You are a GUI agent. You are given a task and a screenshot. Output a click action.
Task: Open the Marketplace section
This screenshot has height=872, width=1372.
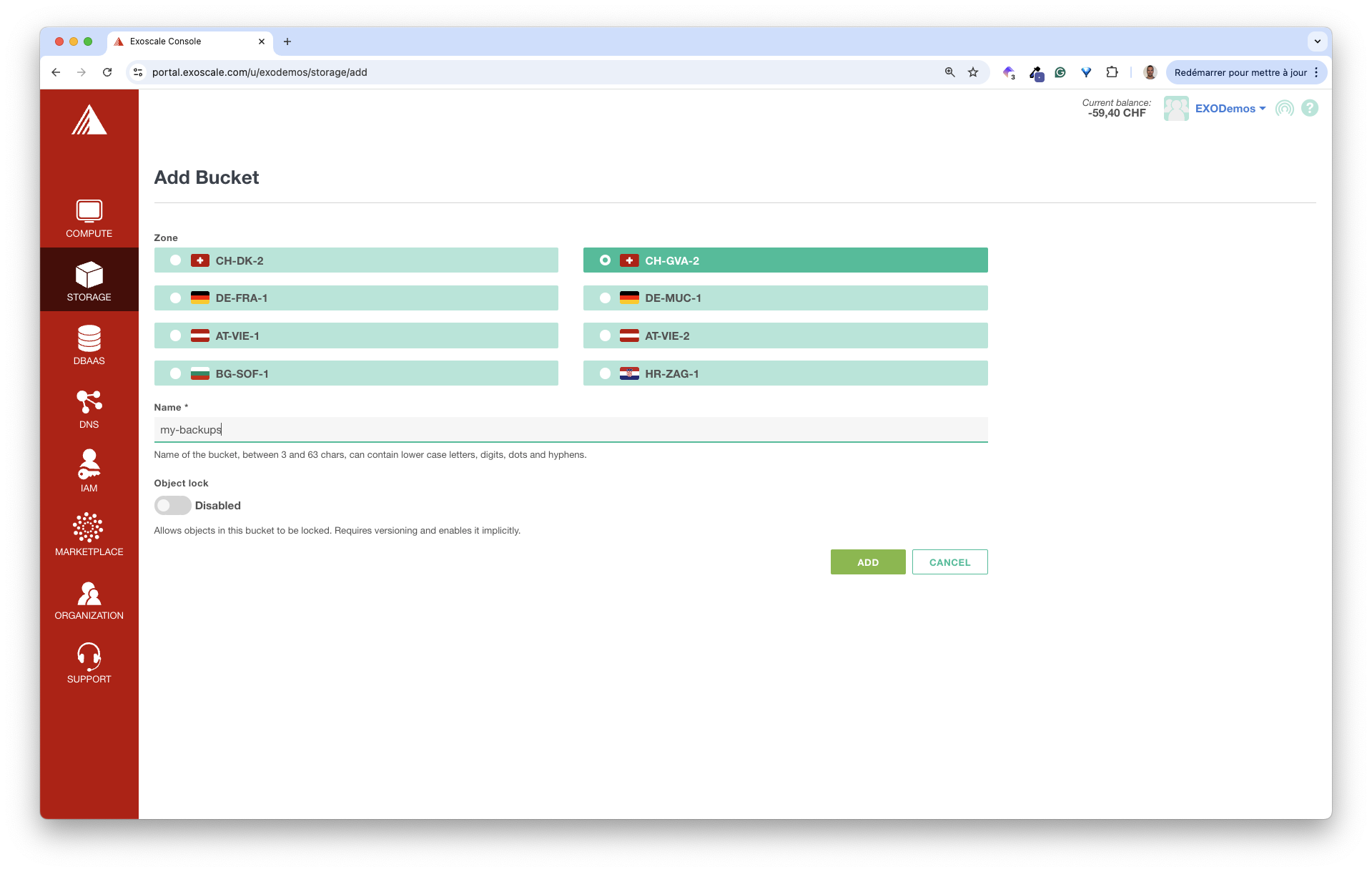click(89, 534)
